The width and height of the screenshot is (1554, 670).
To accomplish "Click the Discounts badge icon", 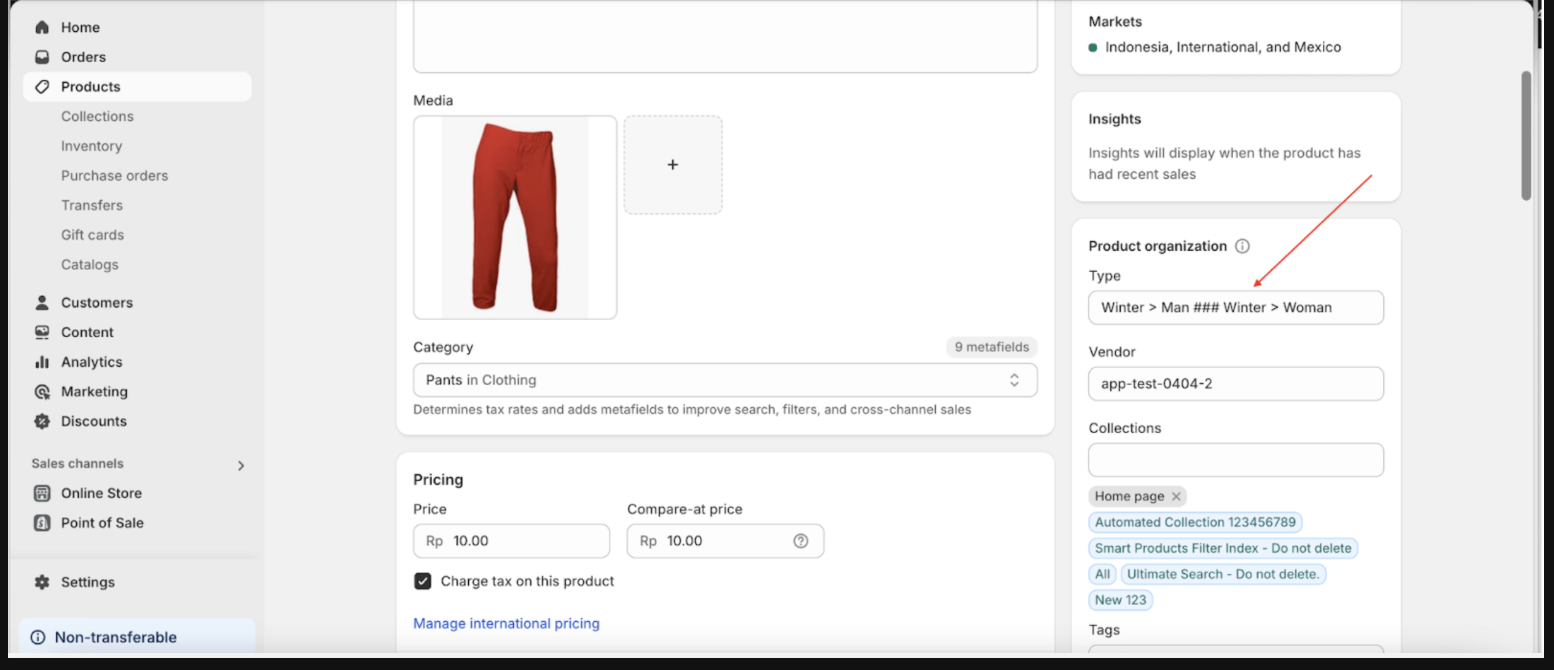I will tap(42, 421).
